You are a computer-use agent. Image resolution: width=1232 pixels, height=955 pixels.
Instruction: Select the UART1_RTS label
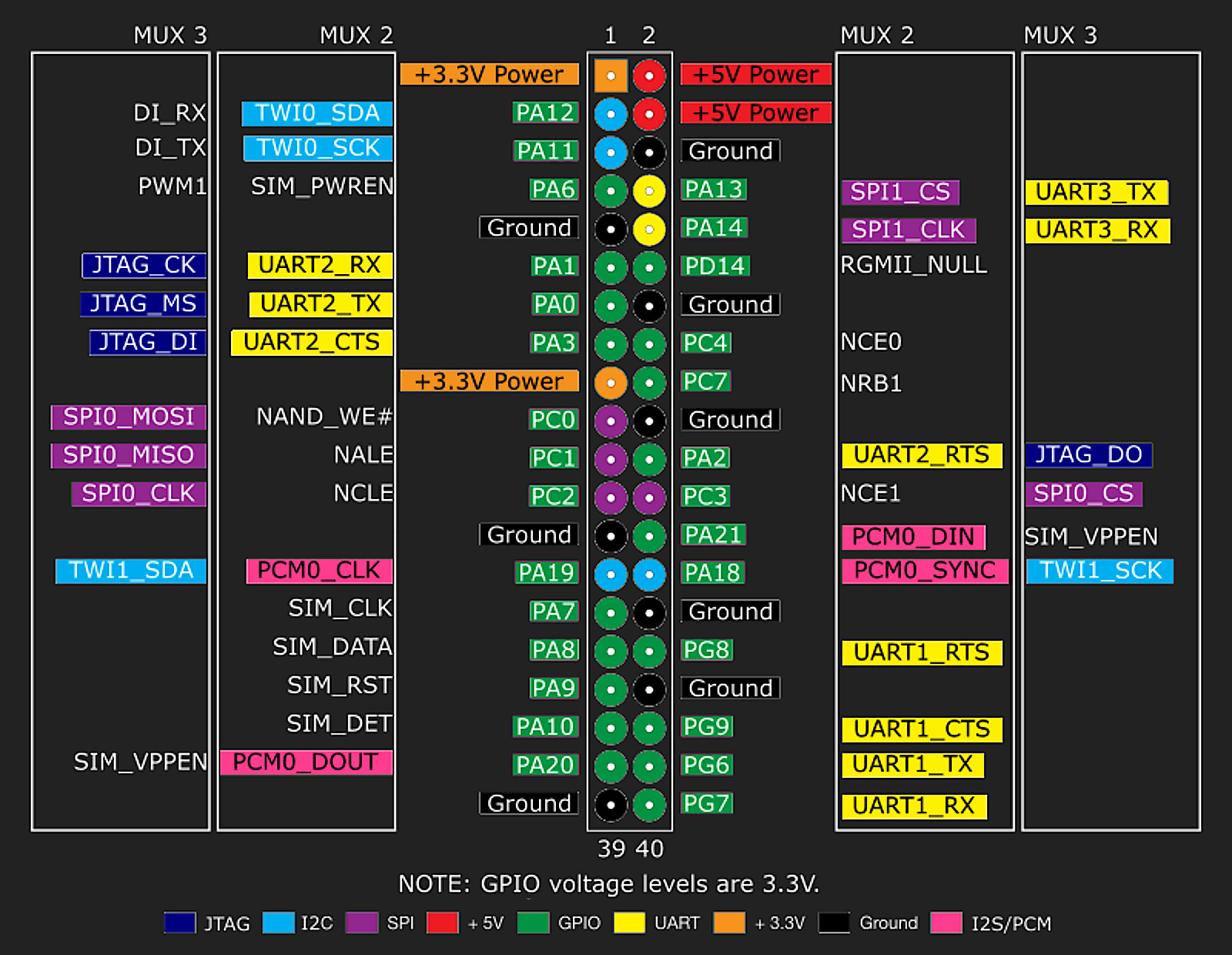point(922,653)
